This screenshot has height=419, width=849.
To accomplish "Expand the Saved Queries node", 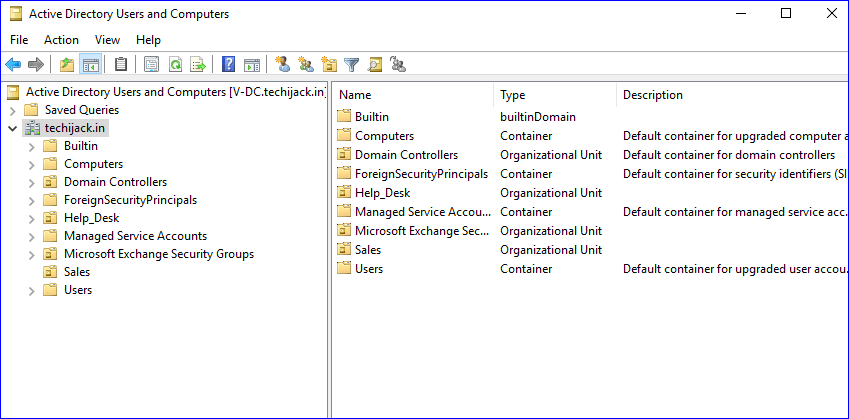I will 13,110.
